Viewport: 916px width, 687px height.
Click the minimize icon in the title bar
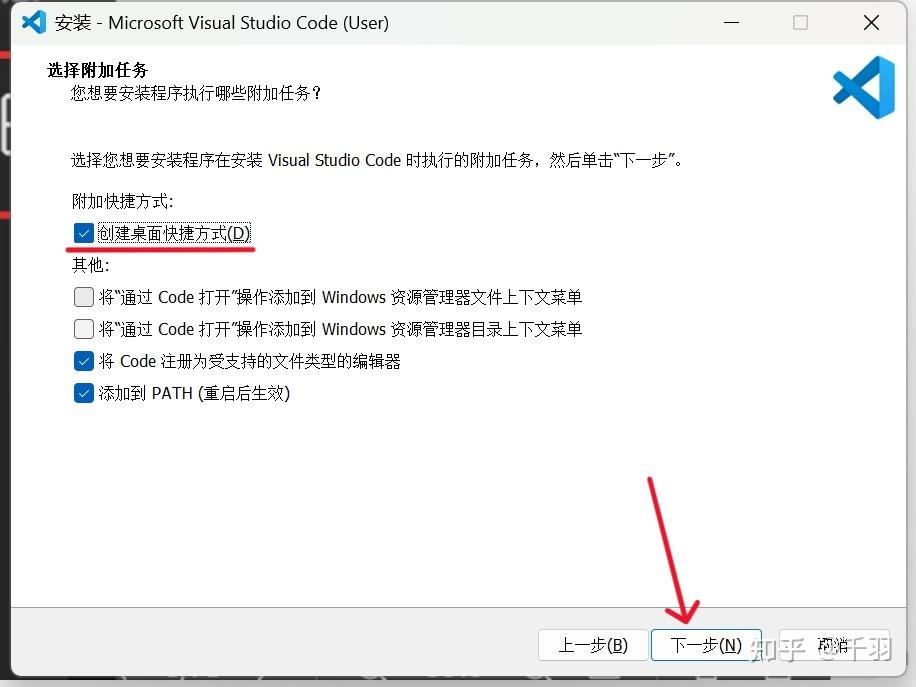tap(731, 22)
